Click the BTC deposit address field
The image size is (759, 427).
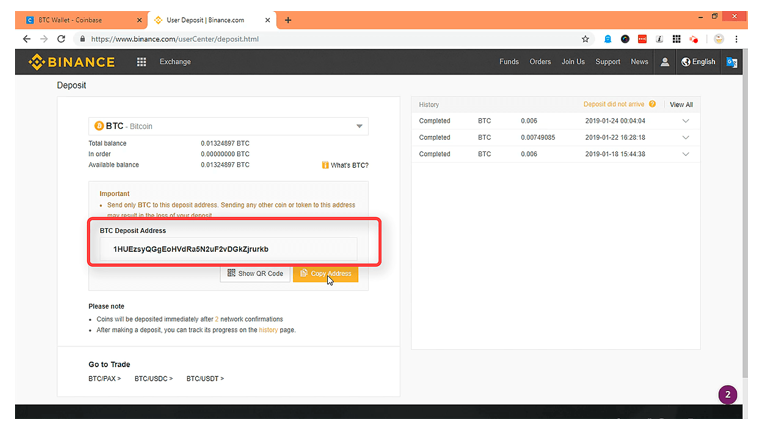[x=225, y=249]
